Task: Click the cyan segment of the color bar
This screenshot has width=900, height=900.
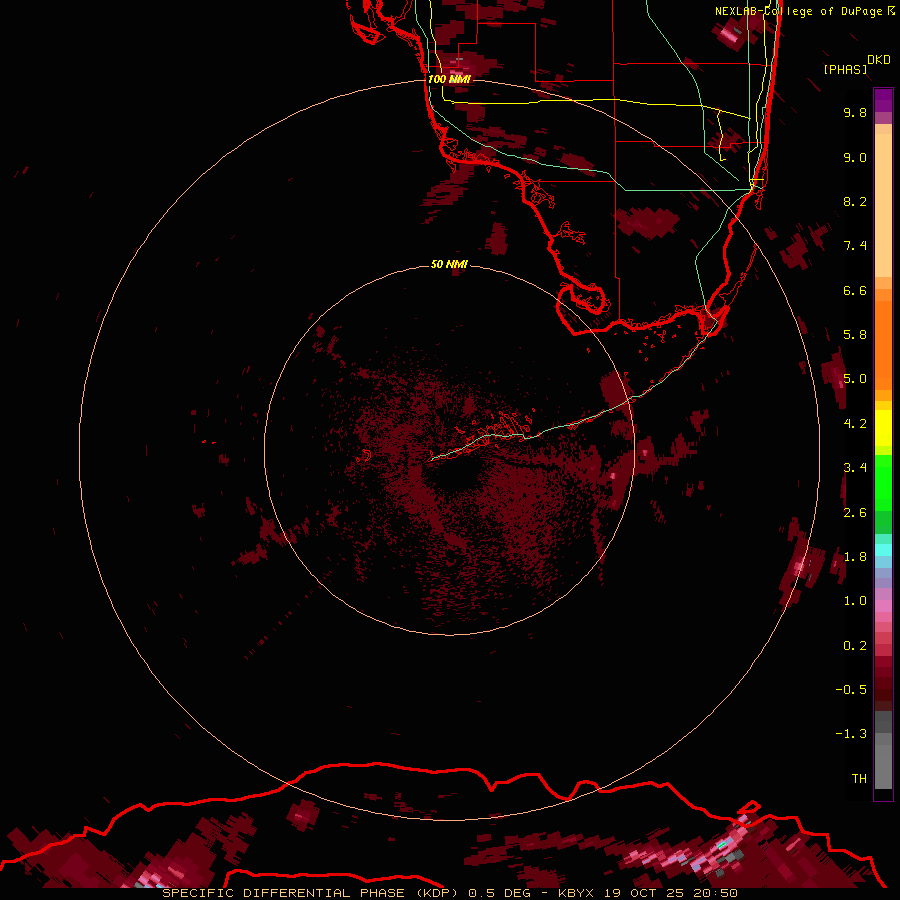Action: (883, 550)
